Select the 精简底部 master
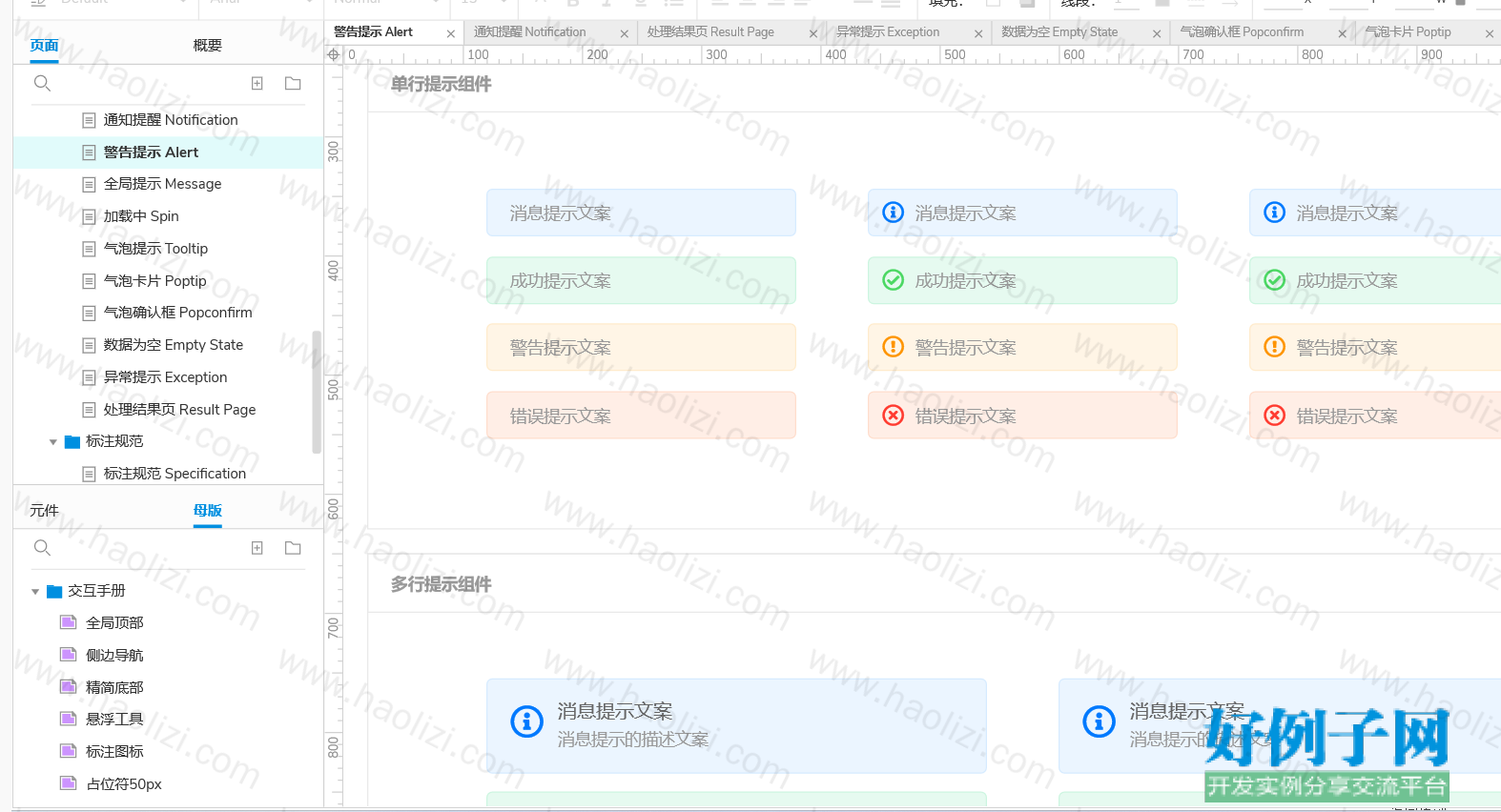The width and height of the screenshot is (1501, 812). [114, 687]
